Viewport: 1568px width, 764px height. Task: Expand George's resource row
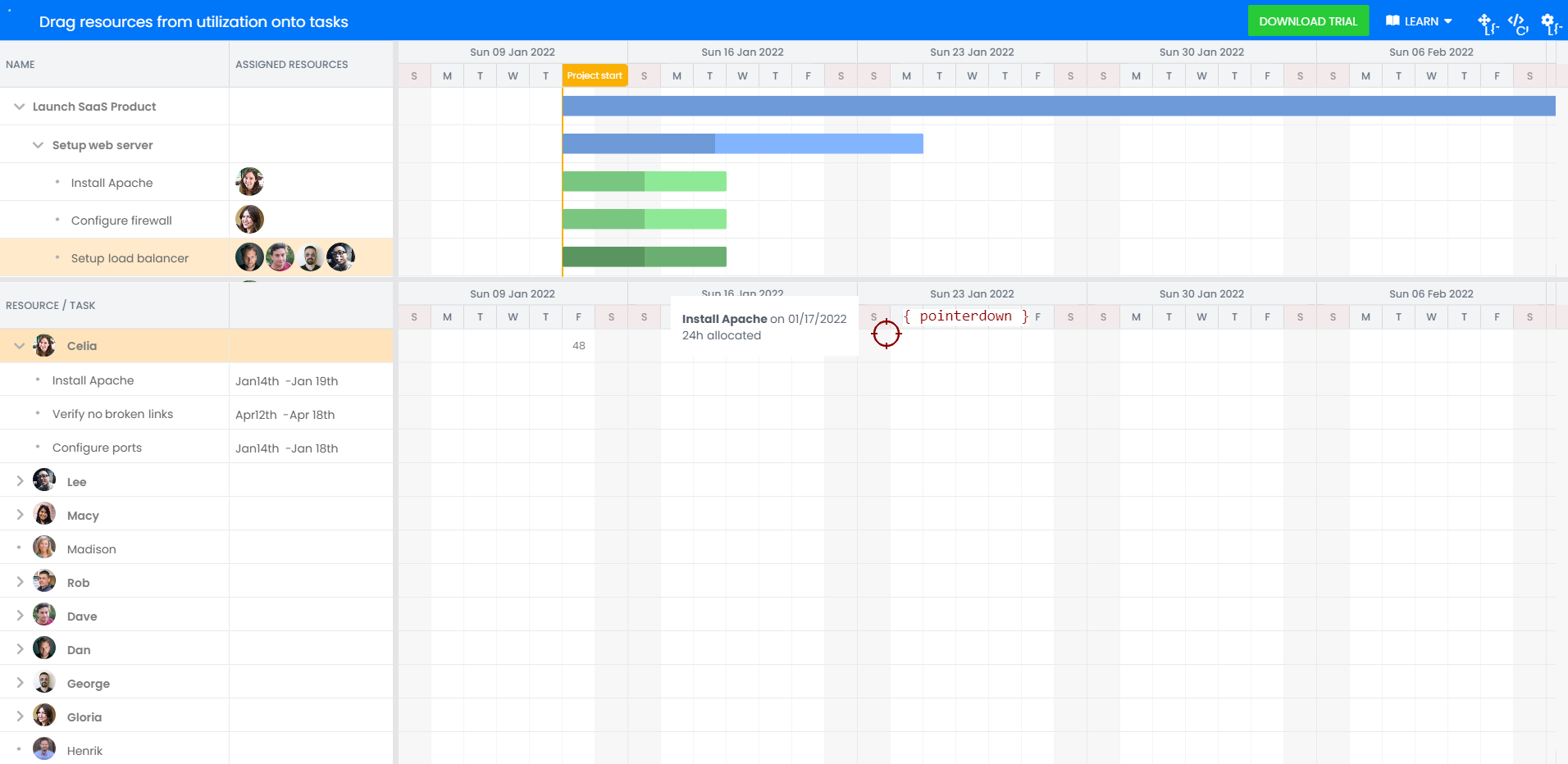(x=20, y=683)
